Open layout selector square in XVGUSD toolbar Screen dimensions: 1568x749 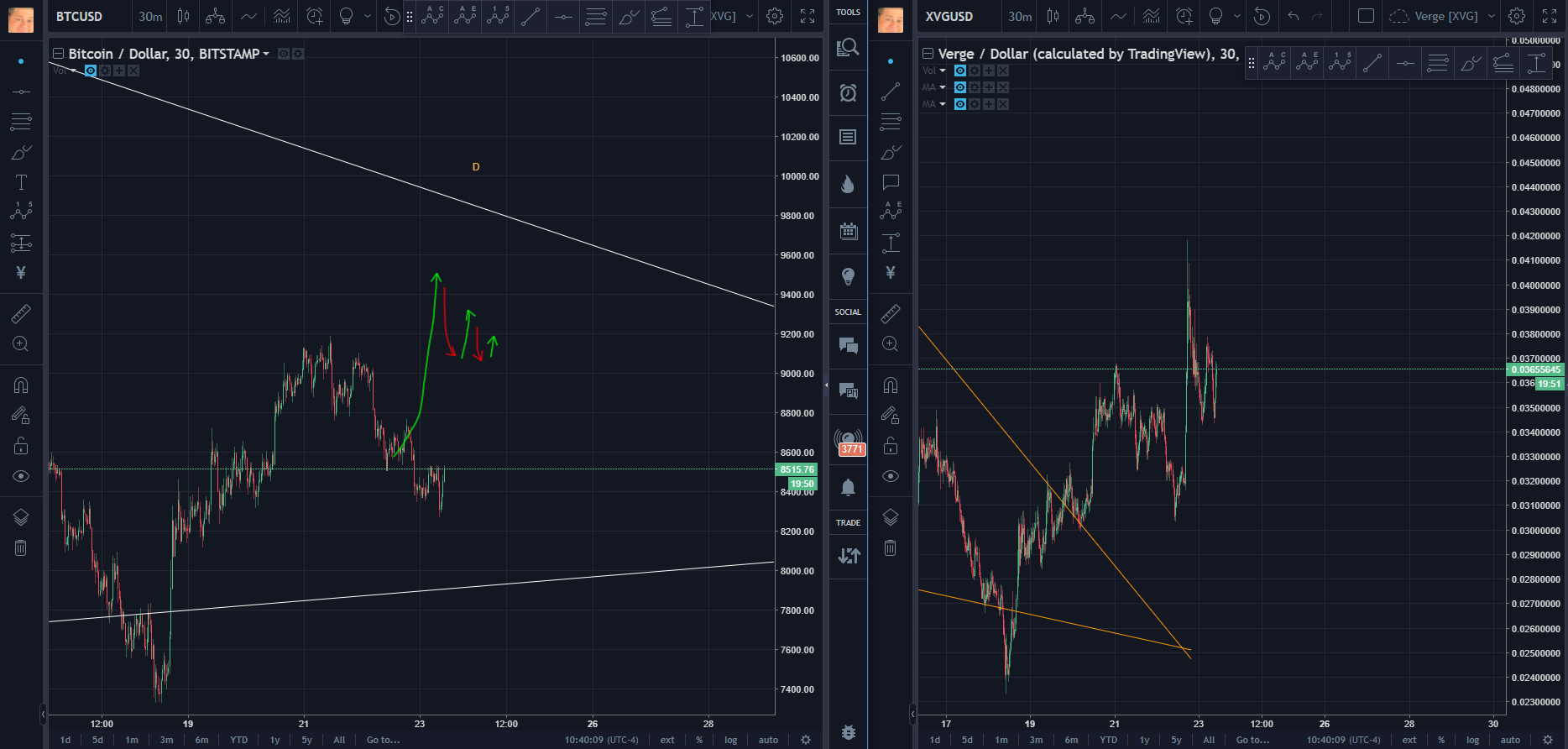tap(1366, 16)
